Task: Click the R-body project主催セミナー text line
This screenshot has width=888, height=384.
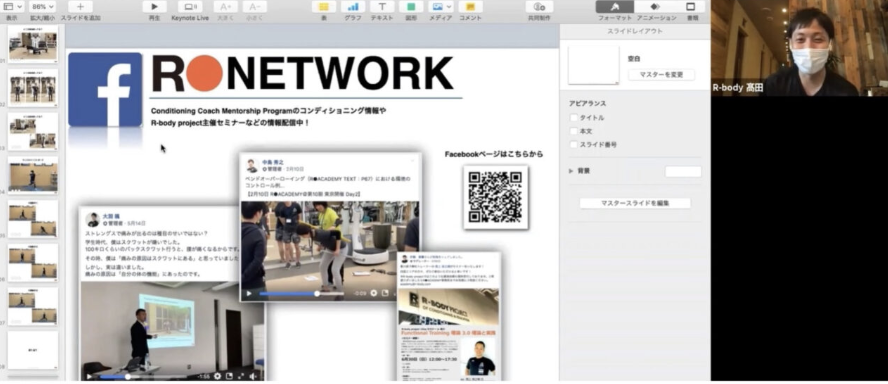Action: click(230, 122)
